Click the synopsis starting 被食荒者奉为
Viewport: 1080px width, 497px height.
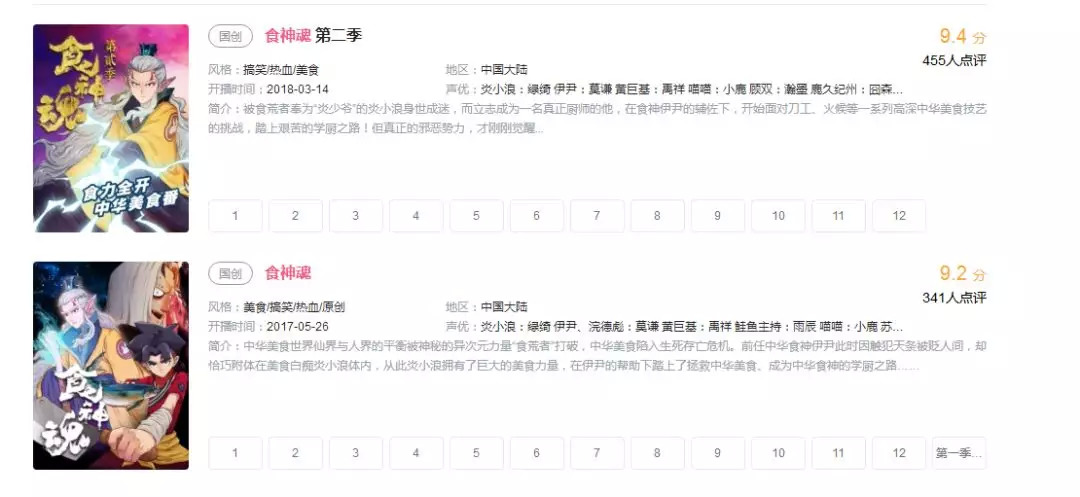click(597, 119)
